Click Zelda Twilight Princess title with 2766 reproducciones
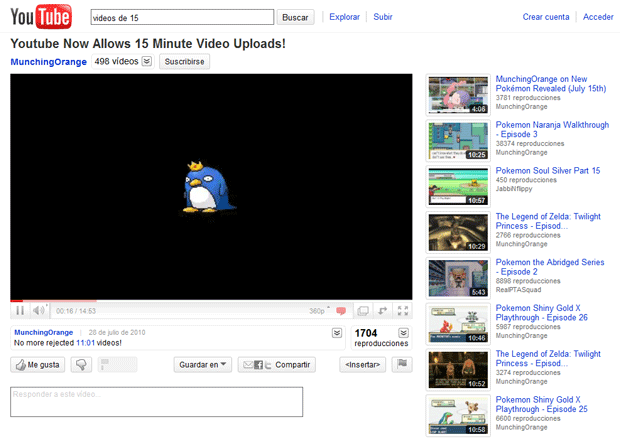 coord(548,221)
